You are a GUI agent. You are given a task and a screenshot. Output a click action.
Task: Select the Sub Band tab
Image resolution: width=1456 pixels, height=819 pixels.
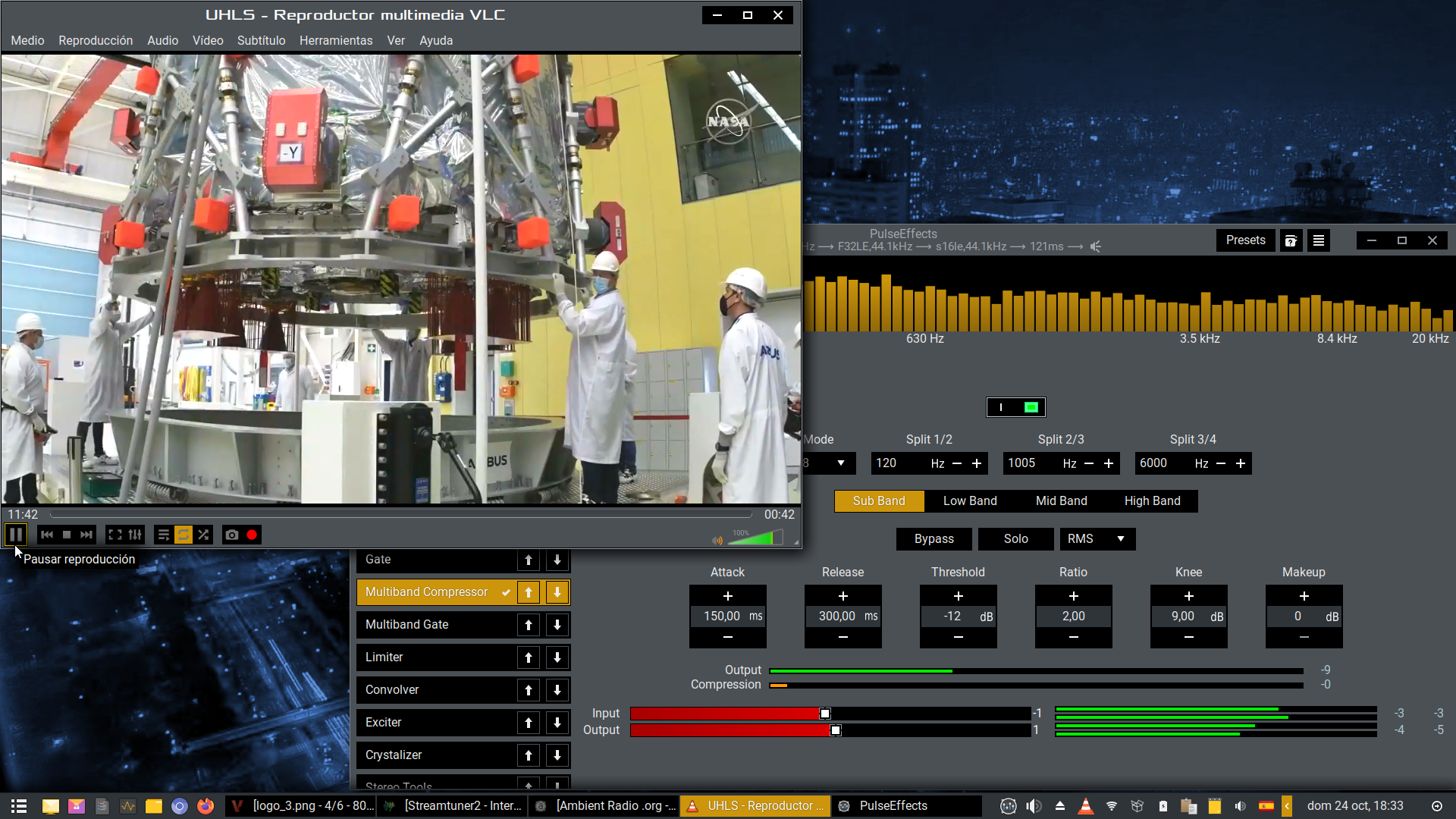click(879, 501)
